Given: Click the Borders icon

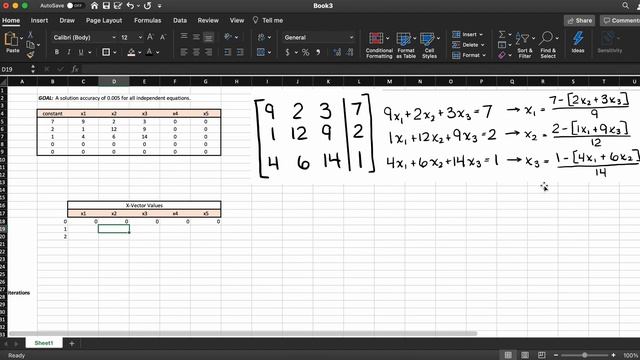Looking at the screenshot, I should click(x=106, y=52).
